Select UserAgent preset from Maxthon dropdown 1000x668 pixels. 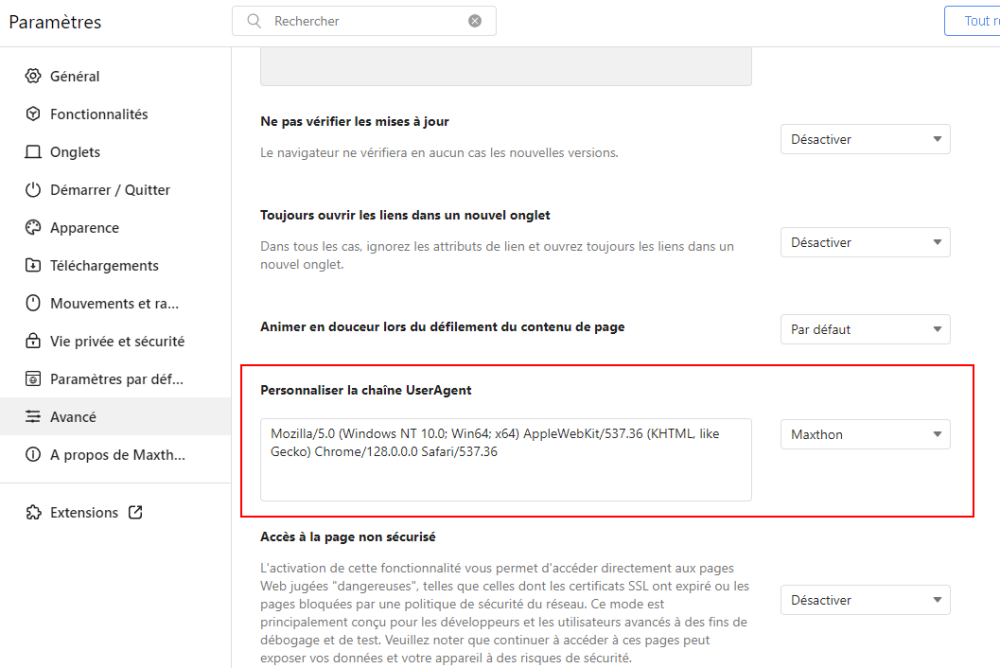coord(865,435)
